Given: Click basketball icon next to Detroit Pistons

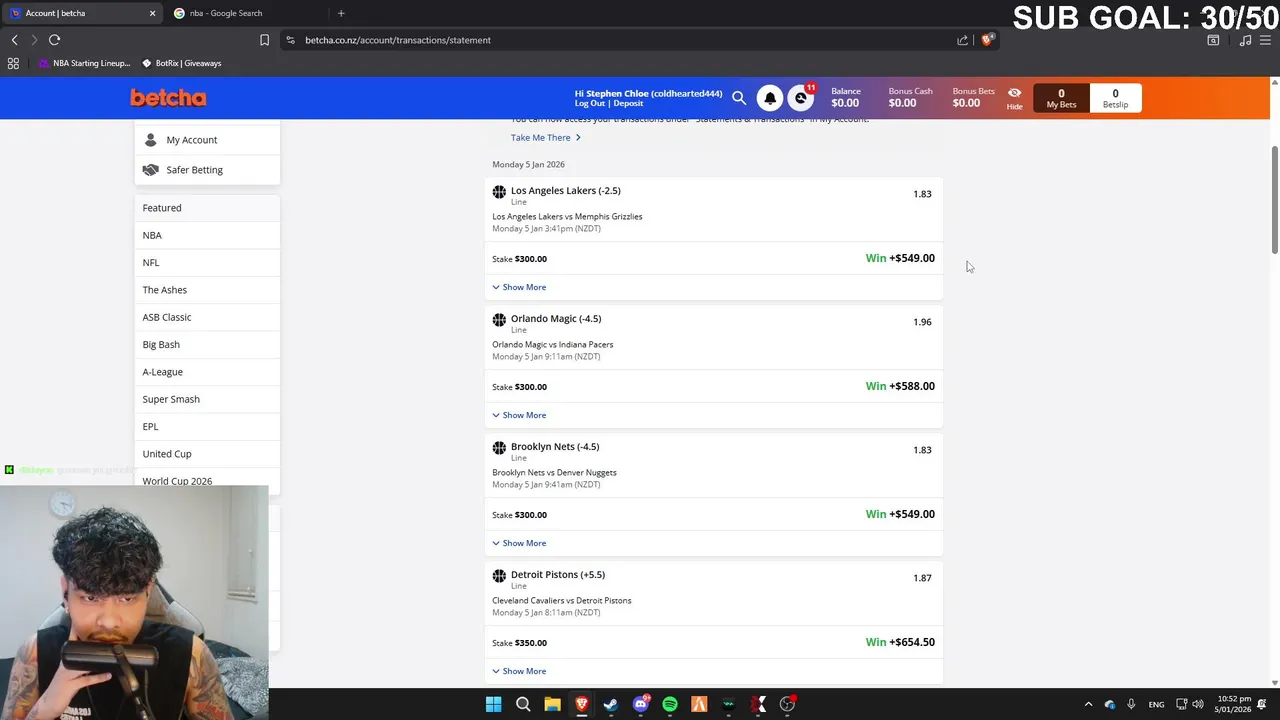Looking at the screenshot, I should tap(499, 576).
